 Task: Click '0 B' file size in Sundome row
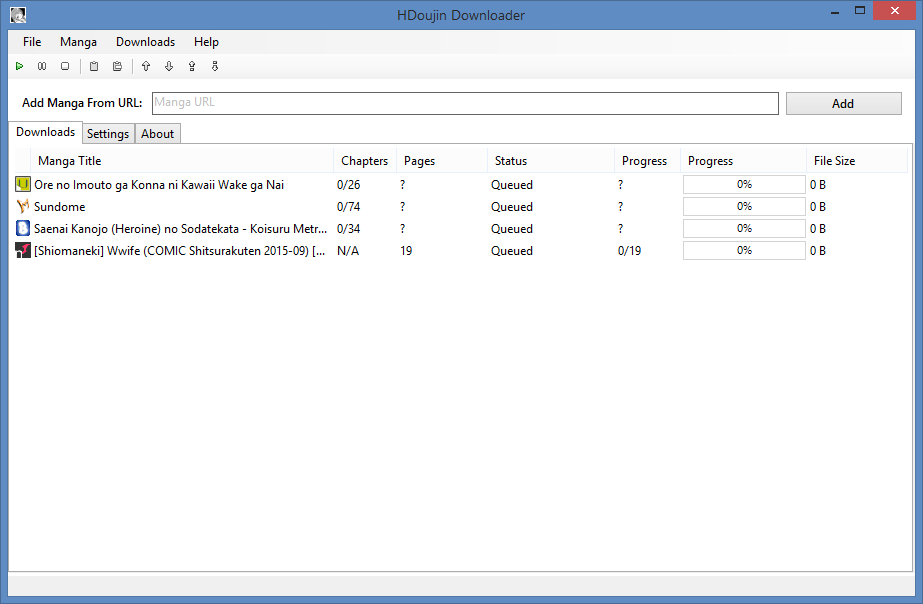818,207
